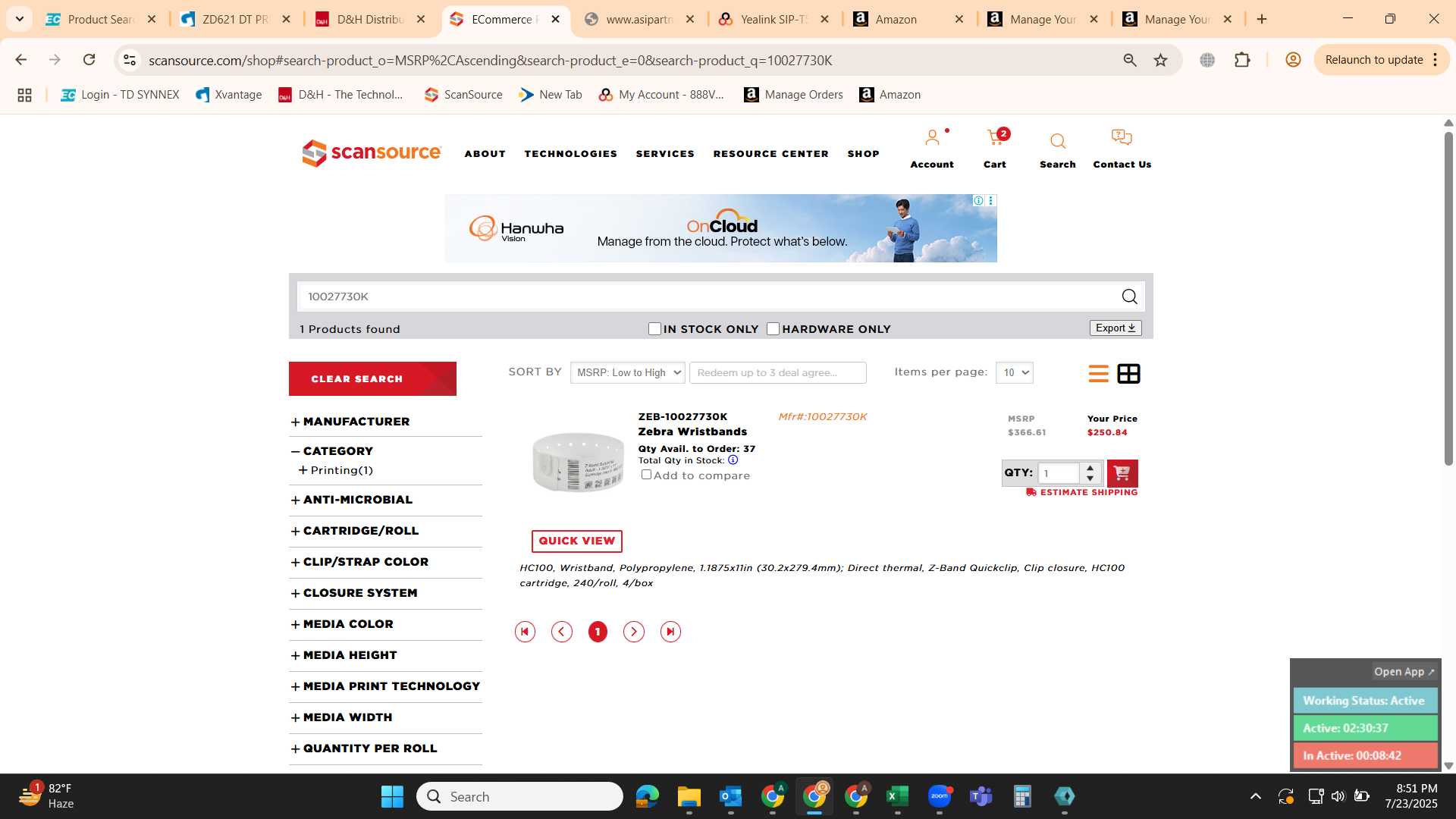Go to last results page
The width and height of the screenshot is (1456, 819).
(x=670, y=632)
